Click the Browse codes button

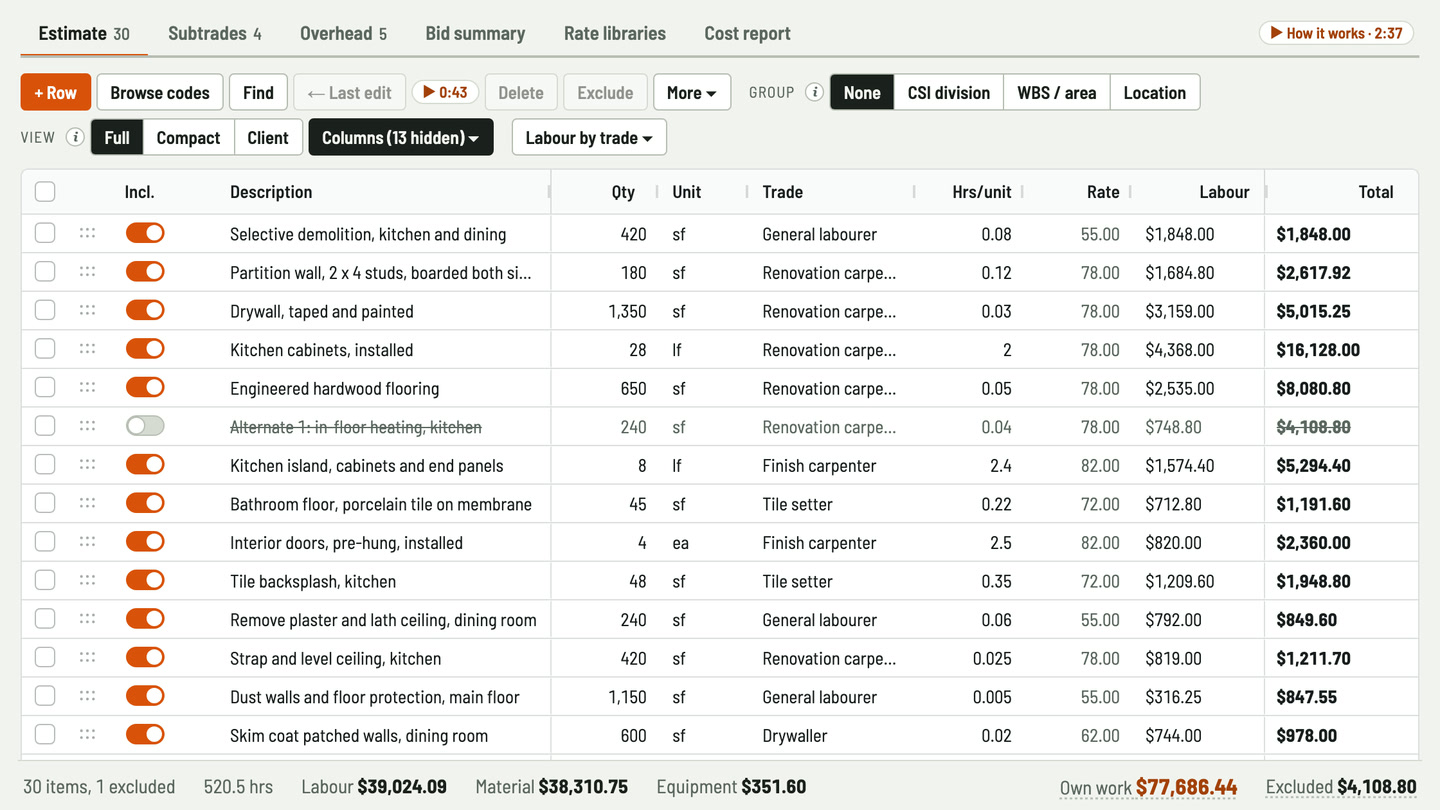coord(160,92)
